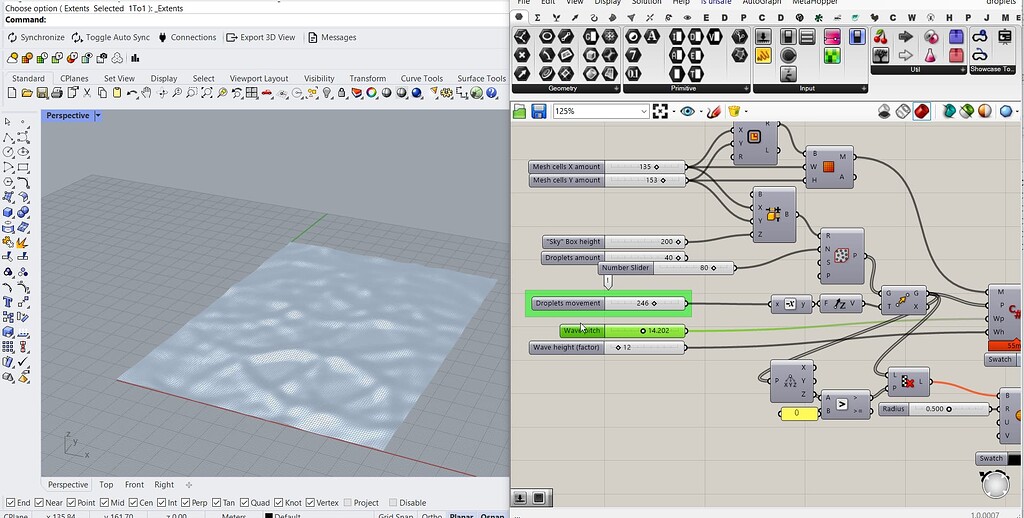Open the Messages button
Screen dimensions: 1024x518
332,37
